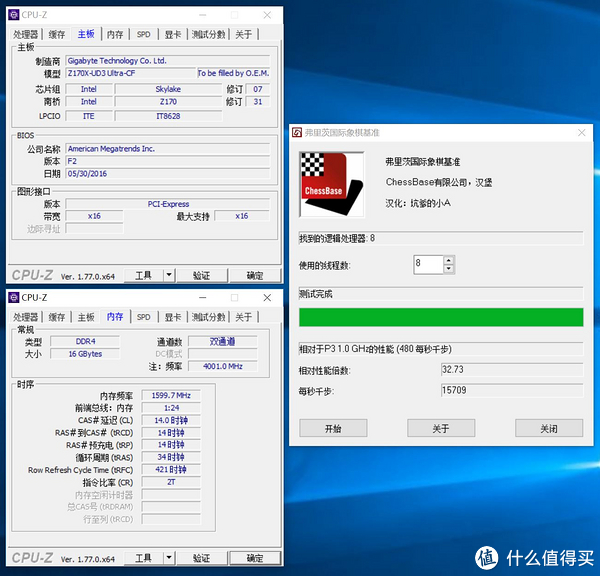
Task: Click 34 时钟 tRAS value
Action: (171, 457)
